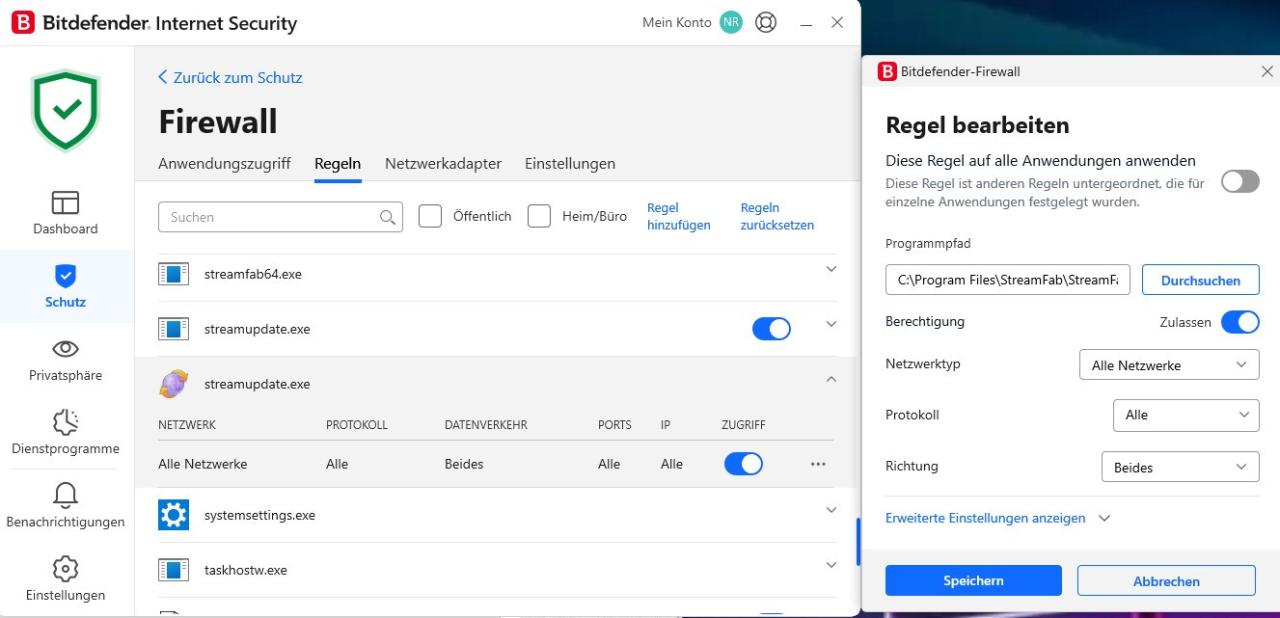Open the Netzwerktyp dropdown
The image size is (1280, 618).
pos(1169,365)
